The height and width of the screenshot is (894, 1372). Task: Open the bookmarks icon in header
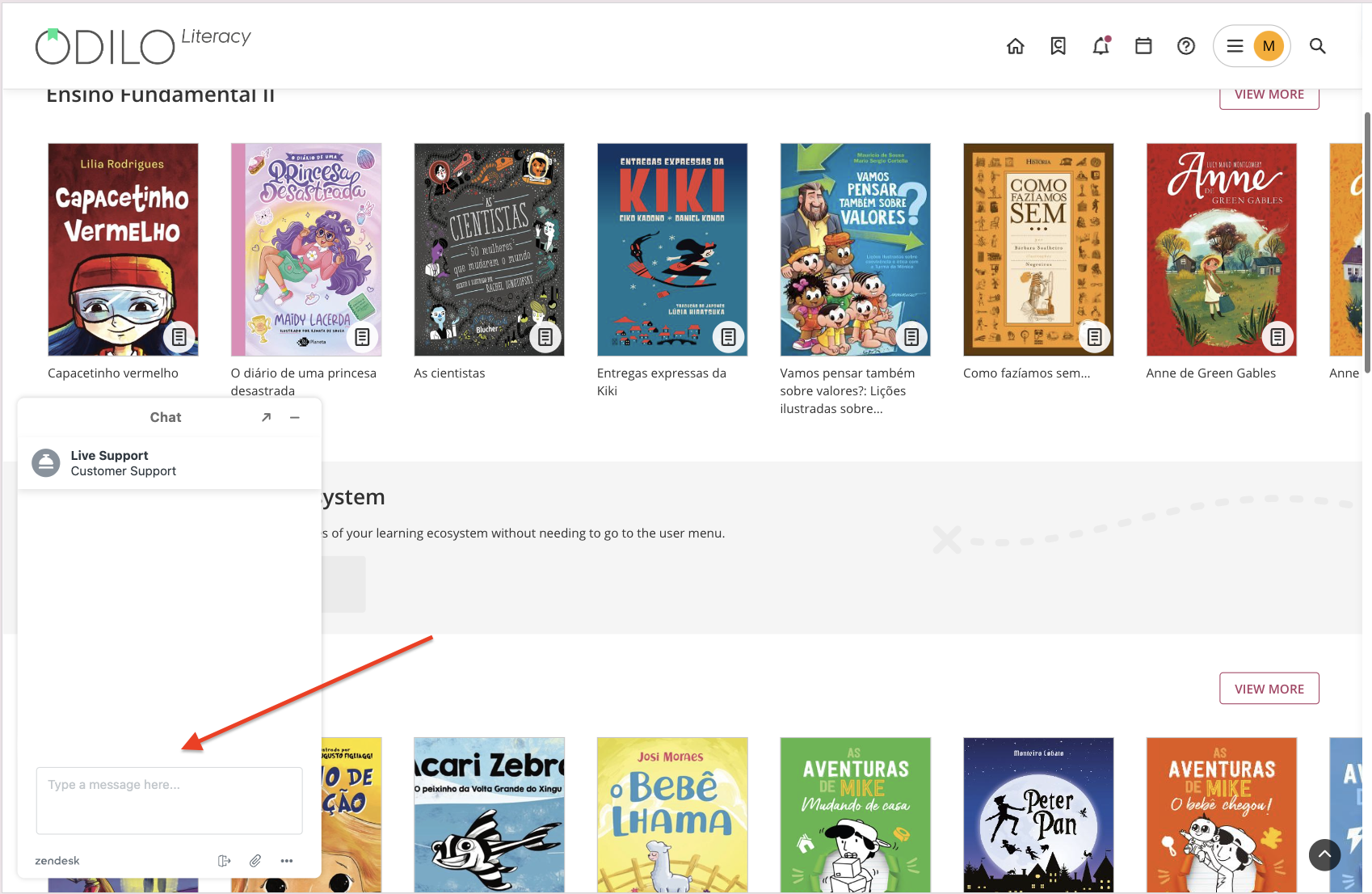[x=1058, y=46]
